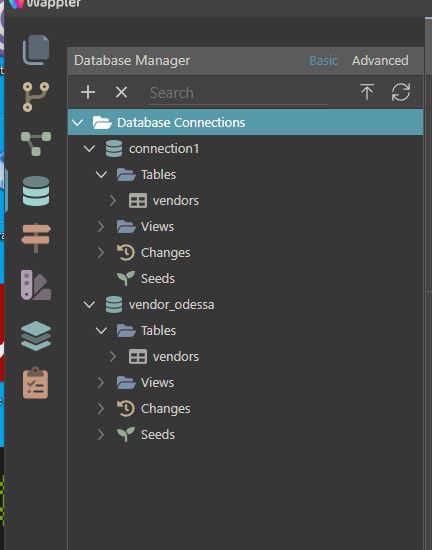432x550 pixels.
Task: Click the refresh arrows icon
Action: 401,92
